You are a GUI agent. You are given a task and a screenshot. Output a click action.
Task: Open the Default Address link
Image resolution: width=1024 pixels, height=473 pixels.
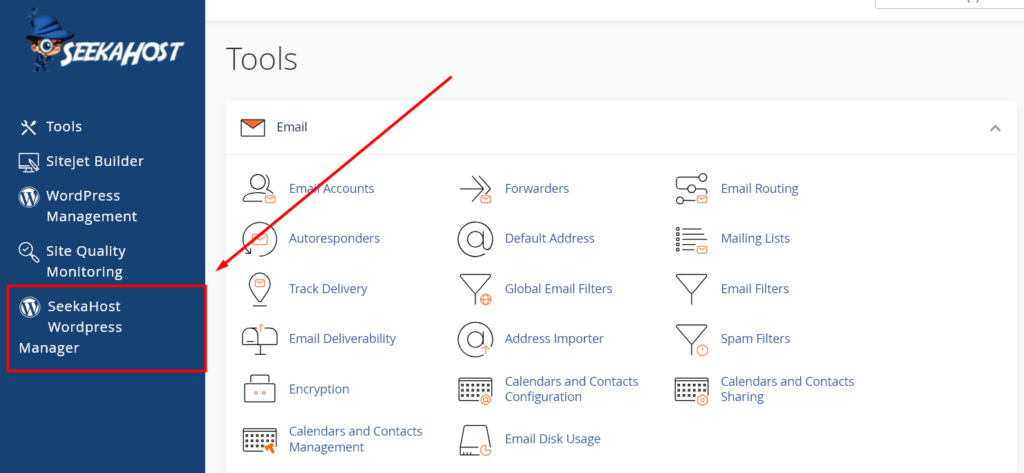pyautogui.click(x=550, y=238)
